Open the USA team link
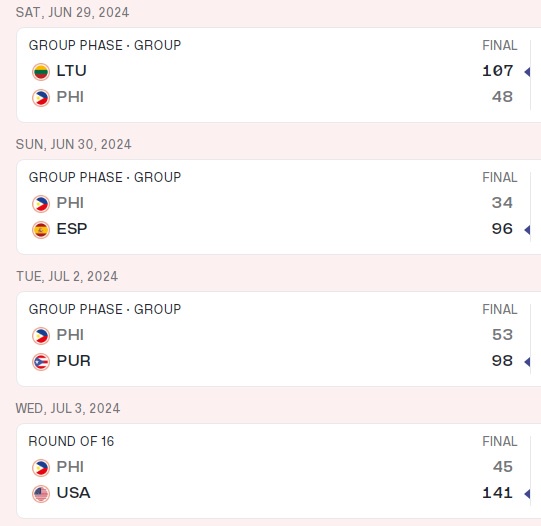The image size is (541, 526). click(x=73, y=493)
